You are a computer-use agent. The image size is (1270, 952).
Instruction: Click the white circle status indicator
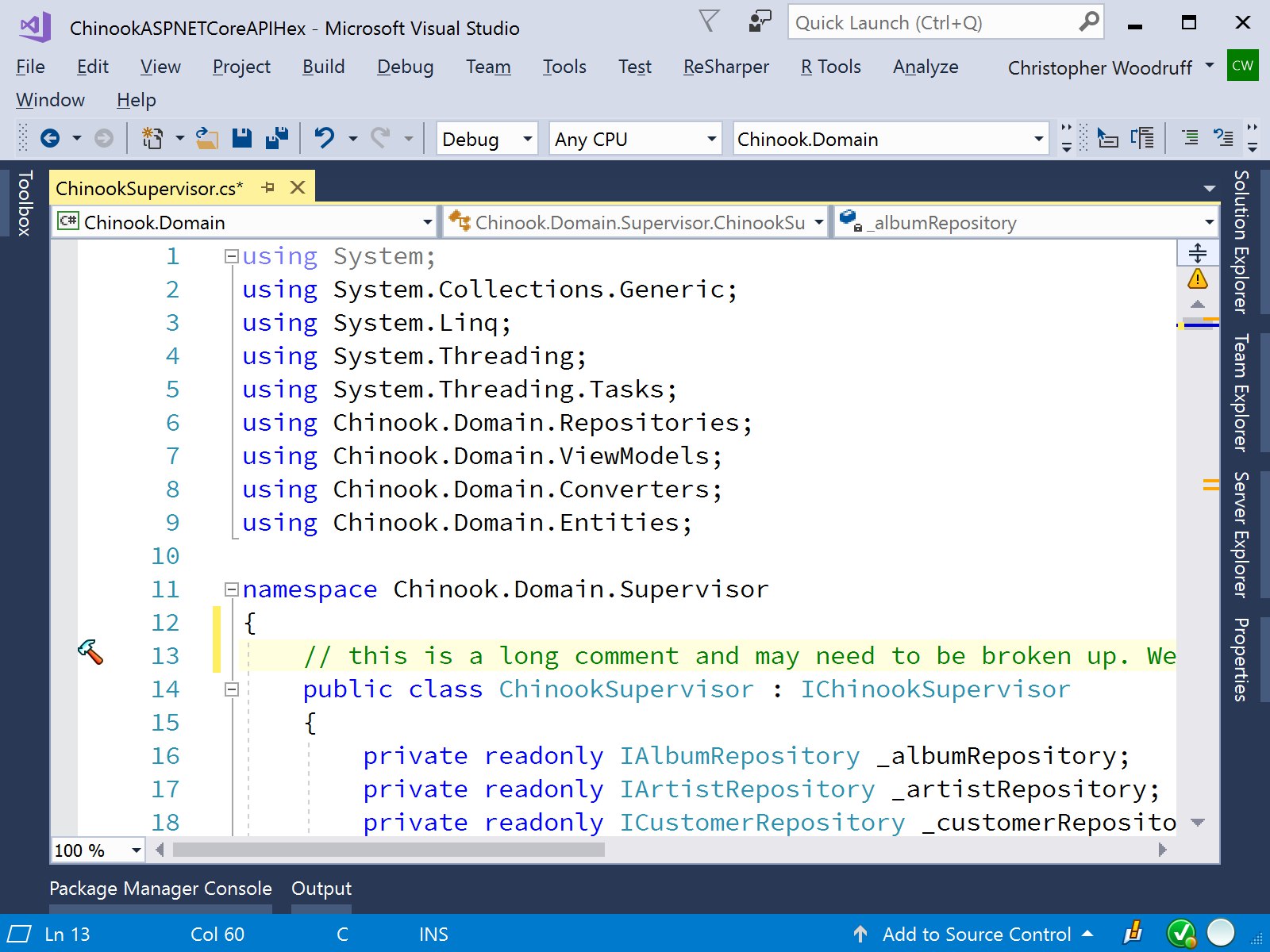tap(1221, 933)
